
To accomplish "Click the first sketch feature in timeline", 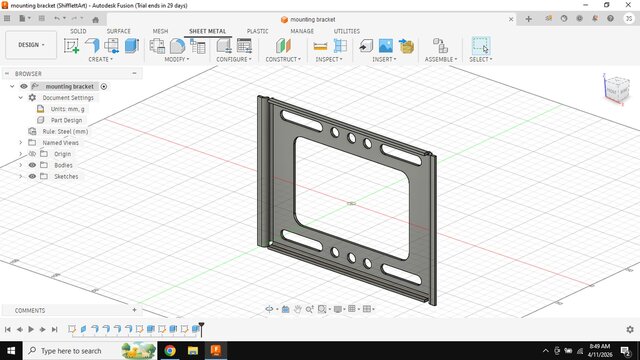I will click(72, 329).
